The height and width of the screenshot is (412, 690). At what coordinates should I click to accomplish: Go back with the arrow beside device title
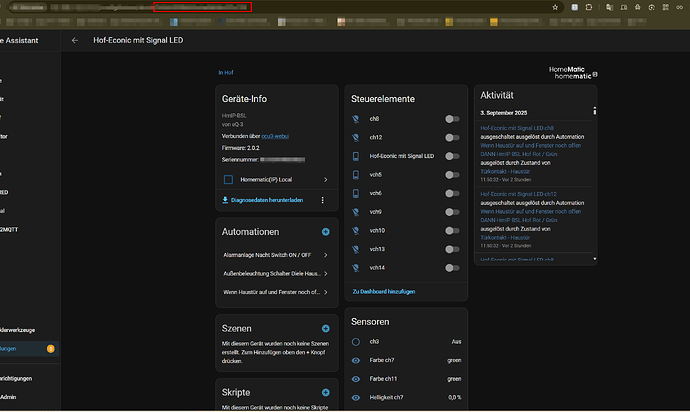[75, 40]
